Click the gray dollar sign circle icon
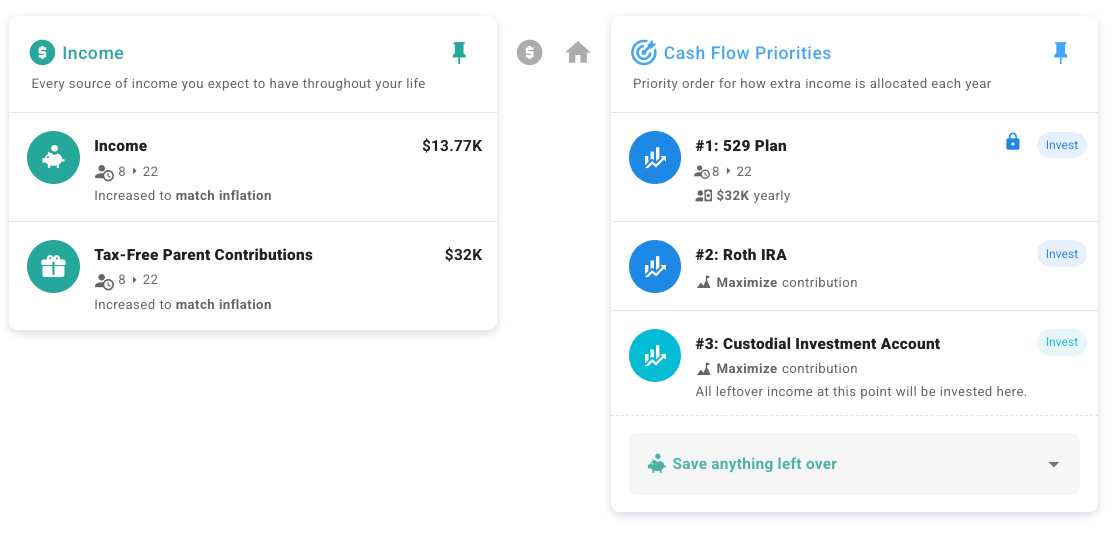 529,53
